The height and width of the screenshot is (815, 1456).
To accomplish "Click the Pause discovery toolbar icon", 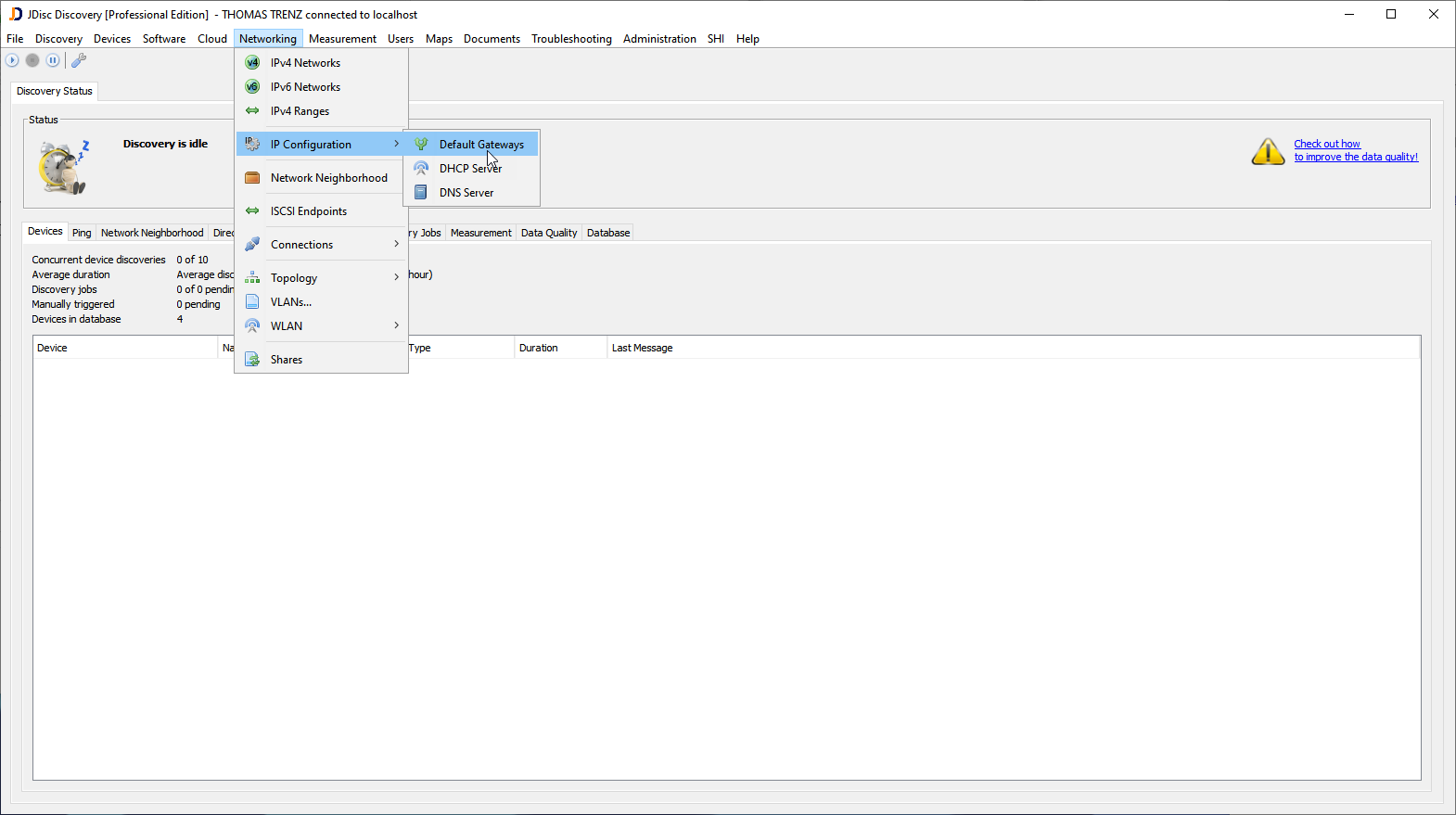I will click(53, 60).
